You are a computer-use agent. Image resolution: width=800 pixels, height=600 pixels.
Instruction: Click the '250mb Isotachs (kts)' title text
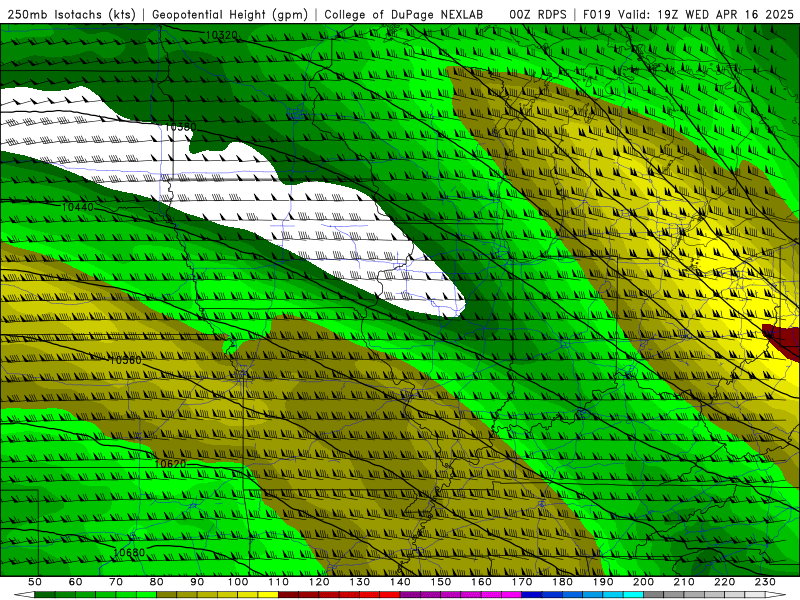(72, 15)
